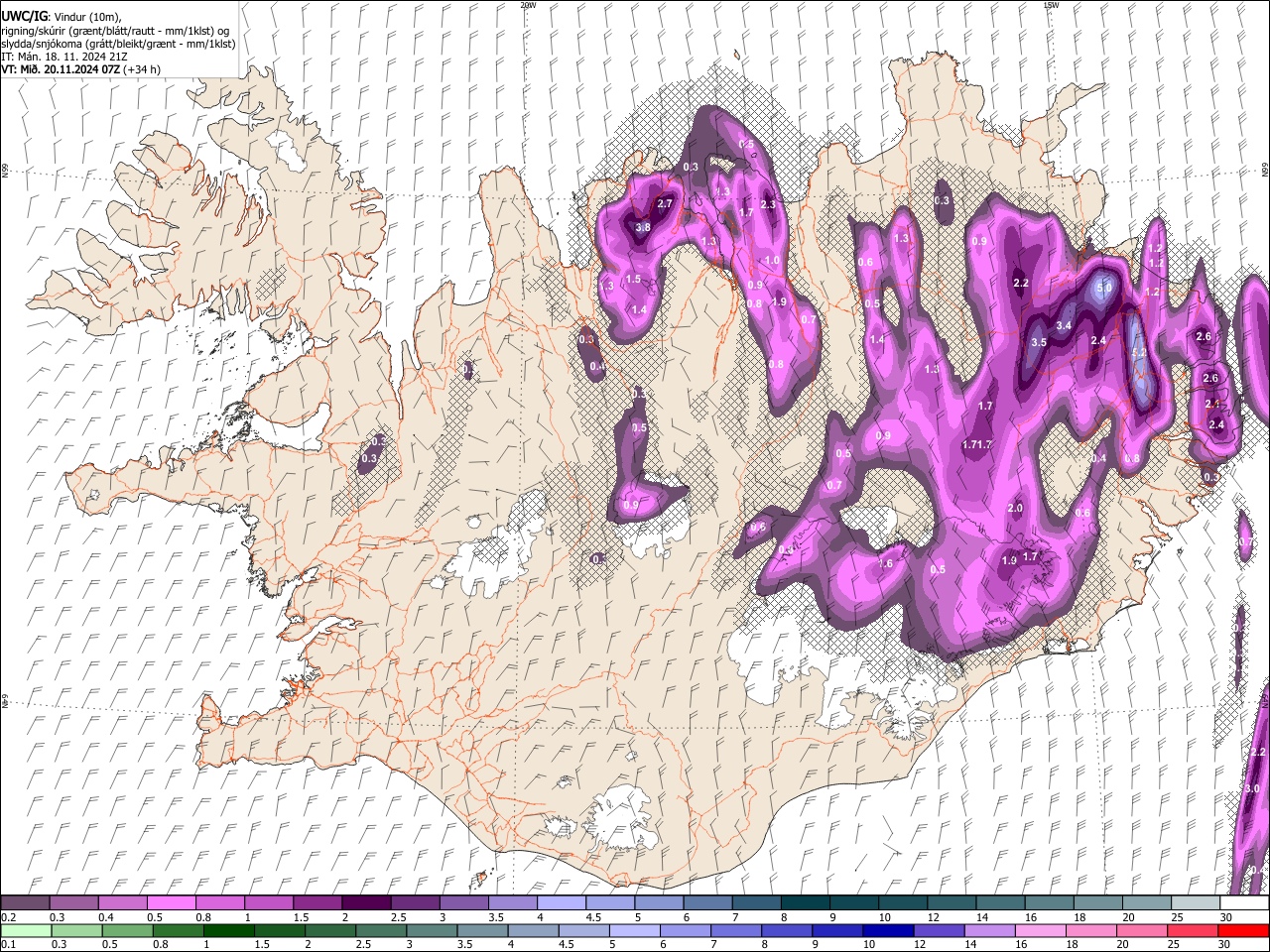Viewport: 1270px width, 952px height.
Task: Click the slydda/snjókoma legend description line
Action: [x=118, y=44]
